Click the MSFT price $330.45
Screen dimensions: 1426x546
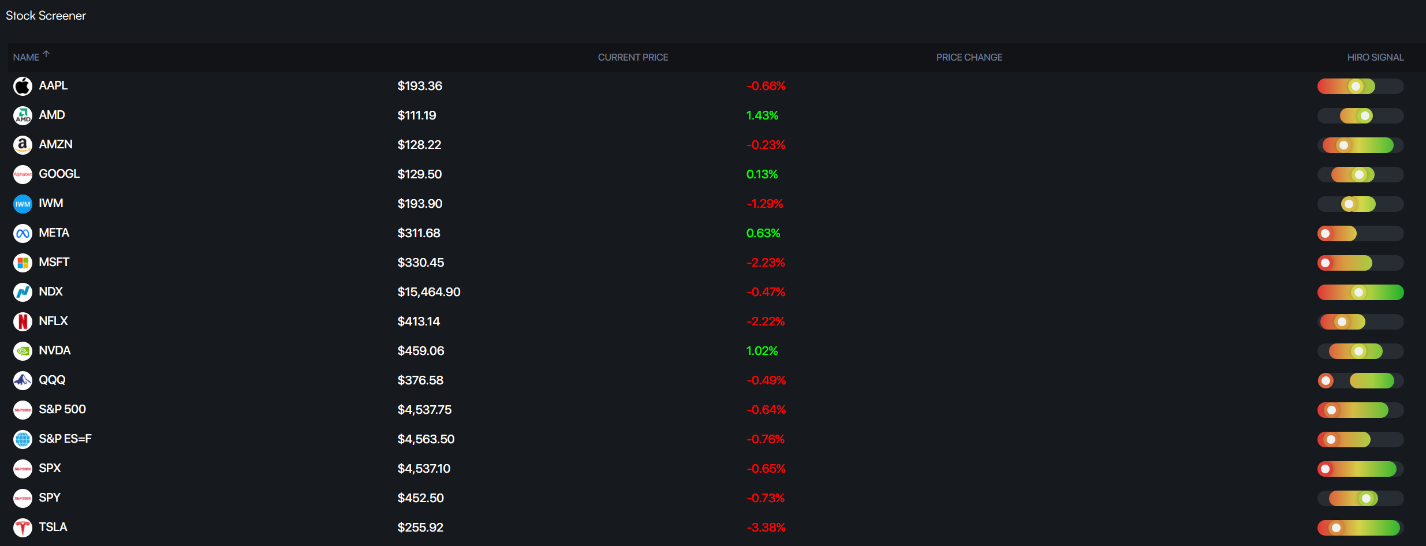coord(421,263)
